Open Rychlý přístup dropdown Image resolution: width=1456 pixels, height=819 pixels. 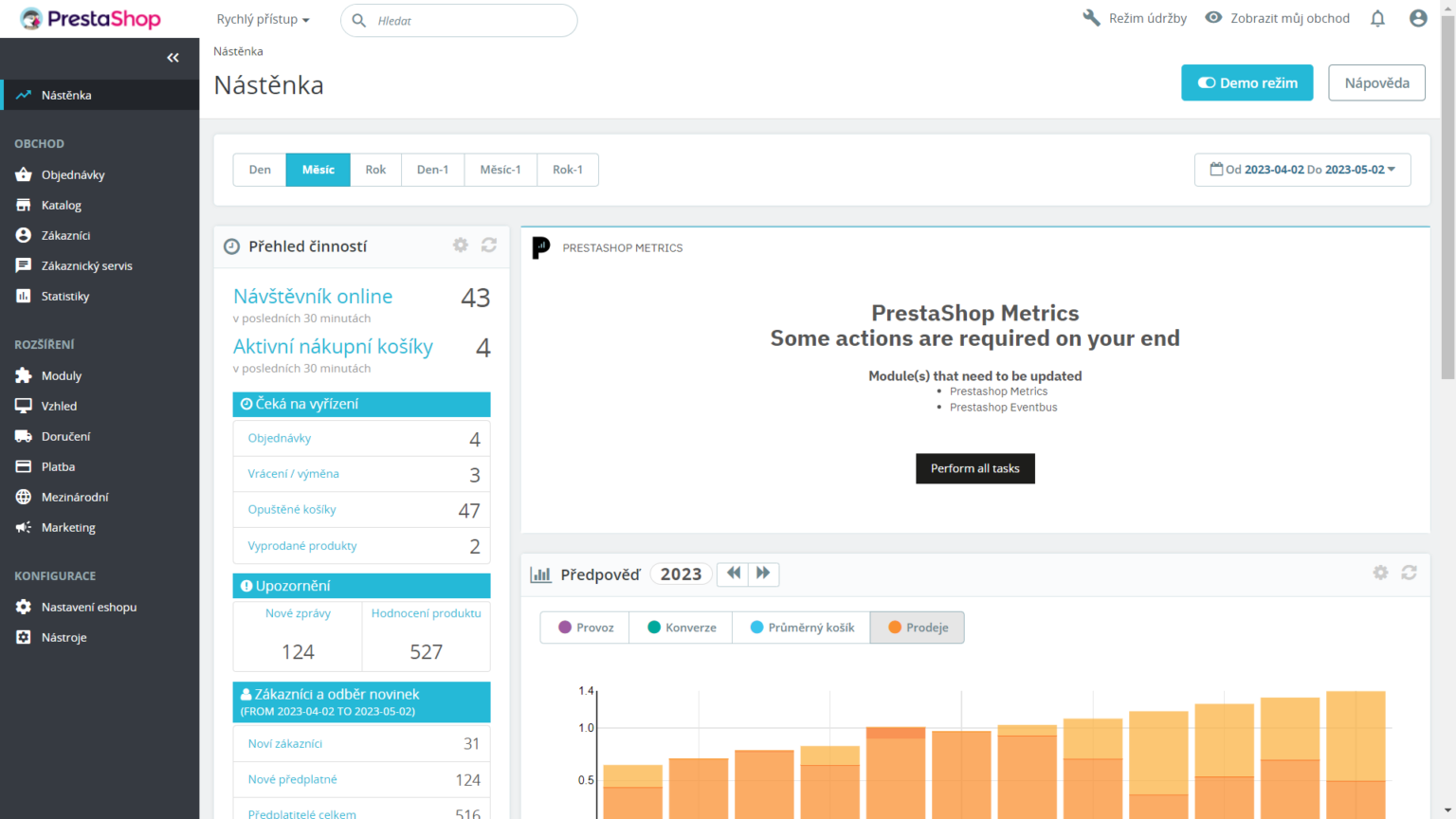[x=263, y=19]
